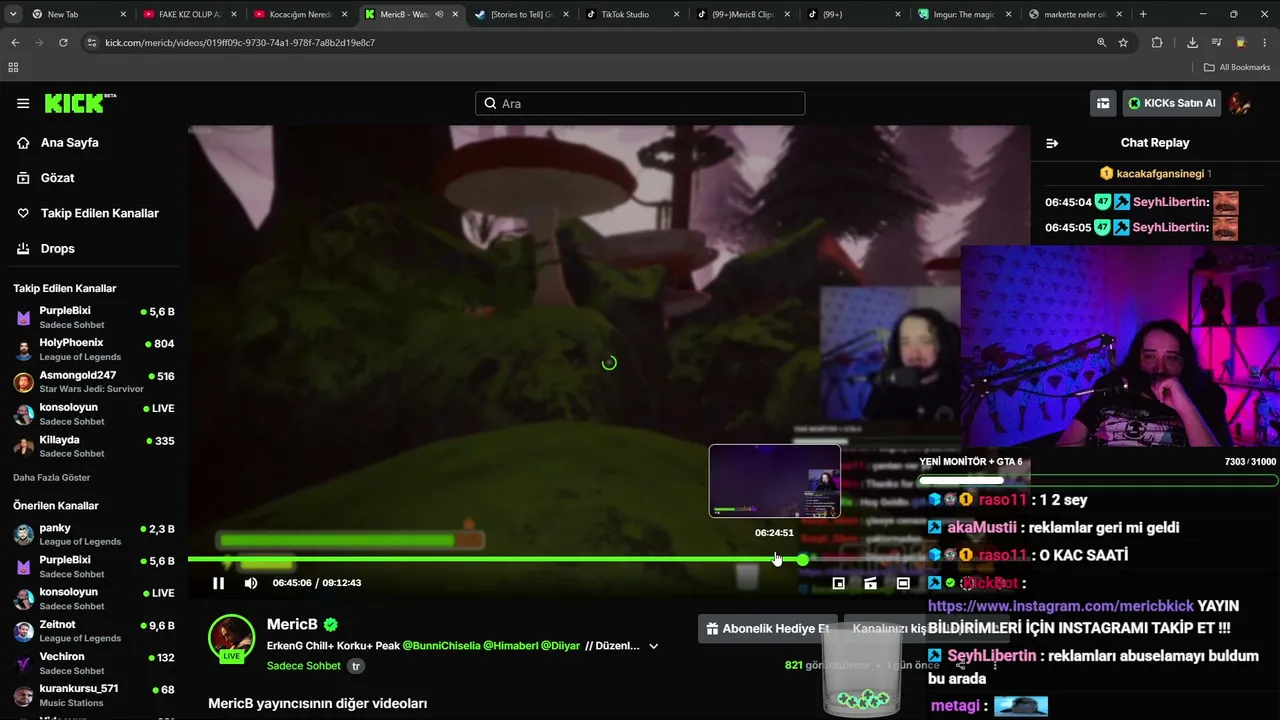Open a new browser tab
Image resolution: width=1280 pixels, height=720 pixels.
click(x=1143, y=14)
